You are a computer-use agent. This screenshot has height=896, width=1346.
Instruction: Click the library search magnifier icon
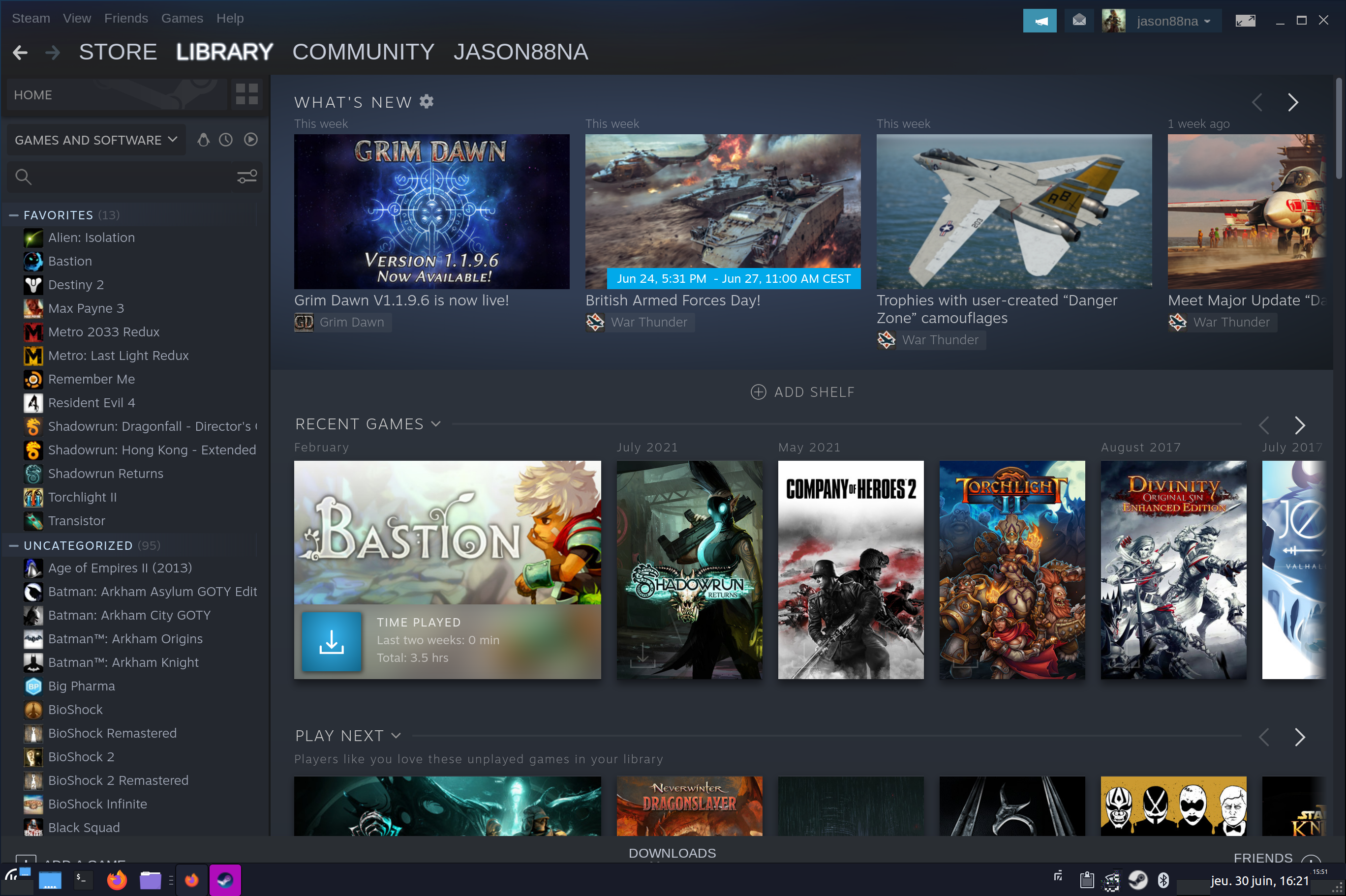tap(24, 177)
